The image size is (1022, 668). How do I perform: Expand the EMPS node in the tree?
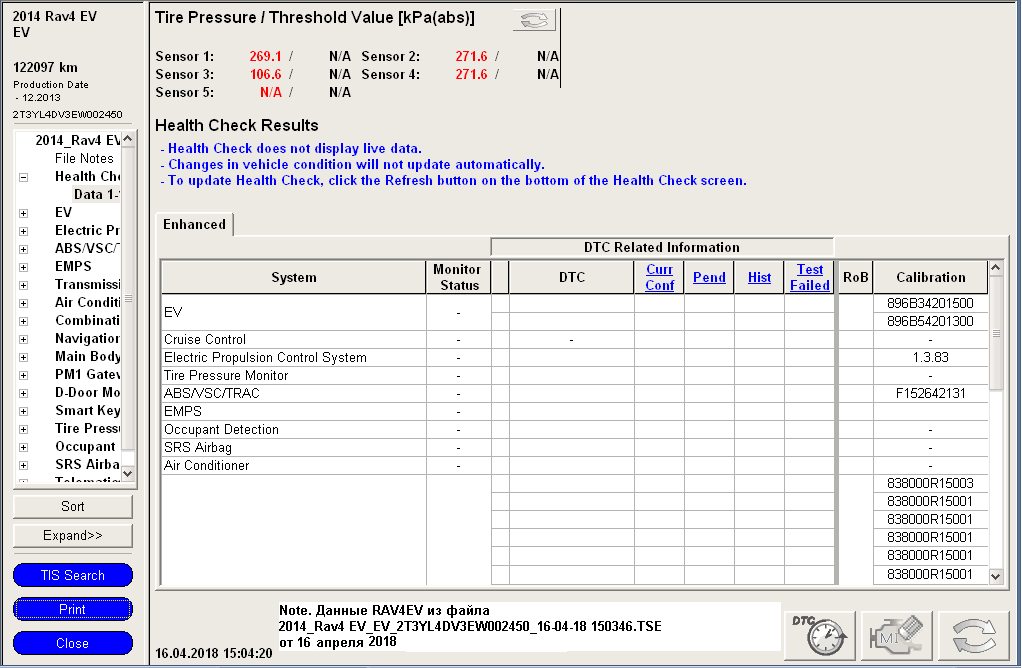tap(23, 267)
